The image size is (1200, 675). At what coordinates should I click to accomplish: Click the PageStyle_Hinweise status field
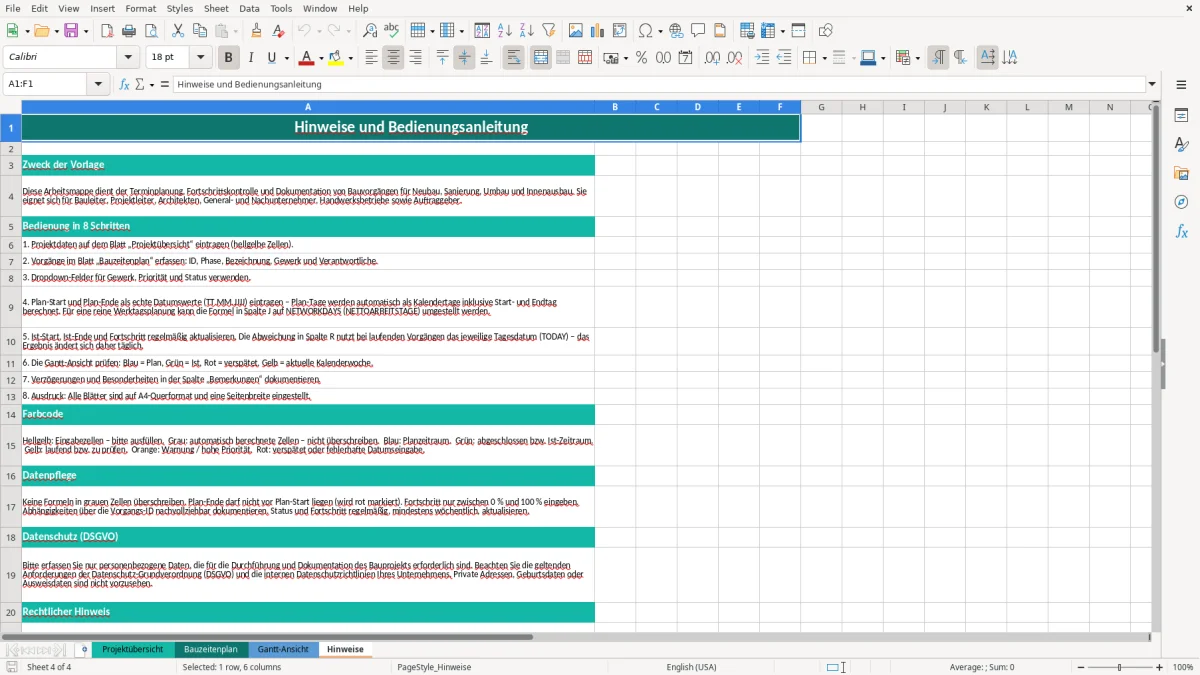(434, 667)
